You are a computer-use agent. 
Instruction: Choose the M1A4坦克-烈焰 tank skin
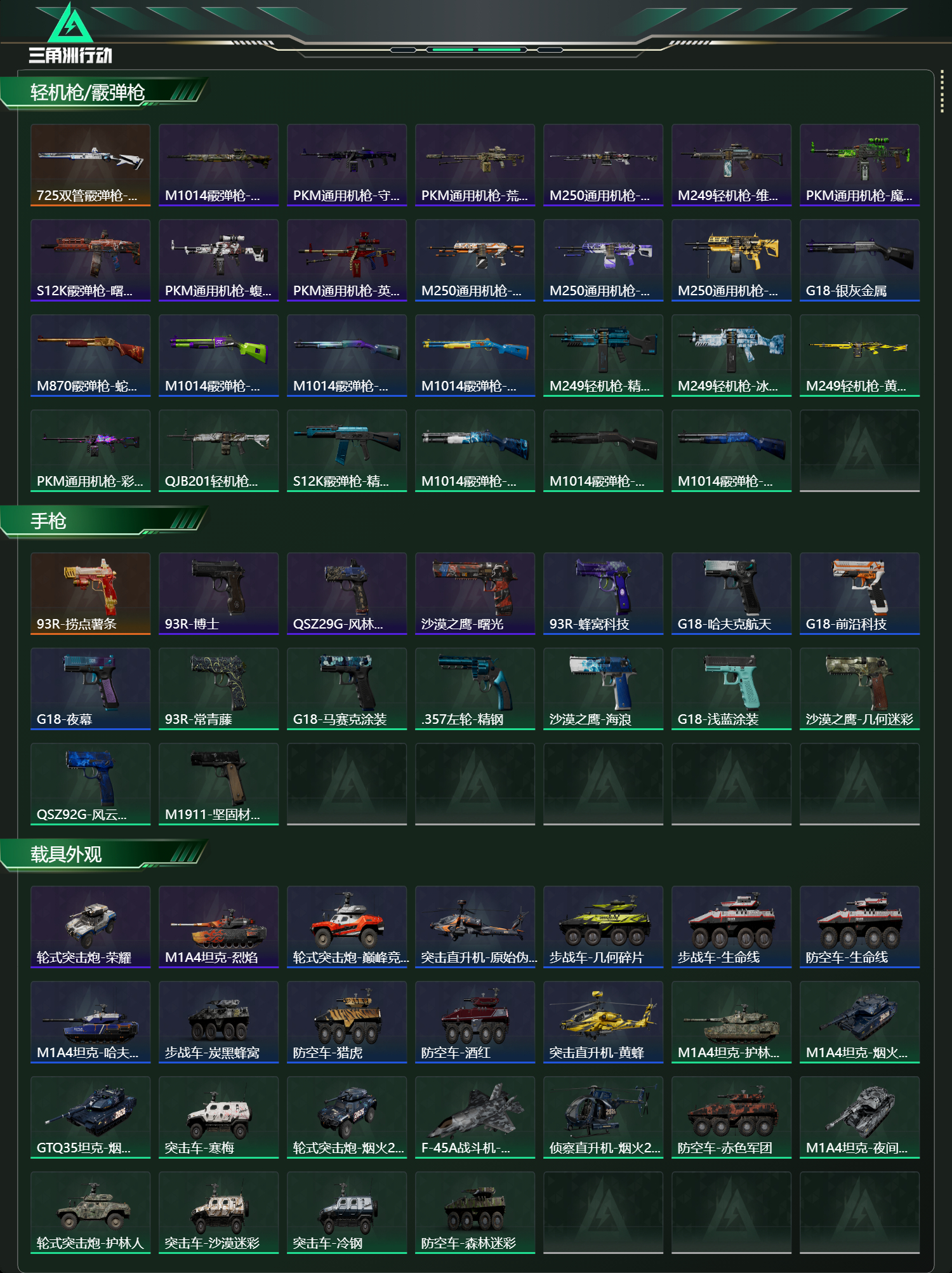pyautogui.click(x=218, y=926)
